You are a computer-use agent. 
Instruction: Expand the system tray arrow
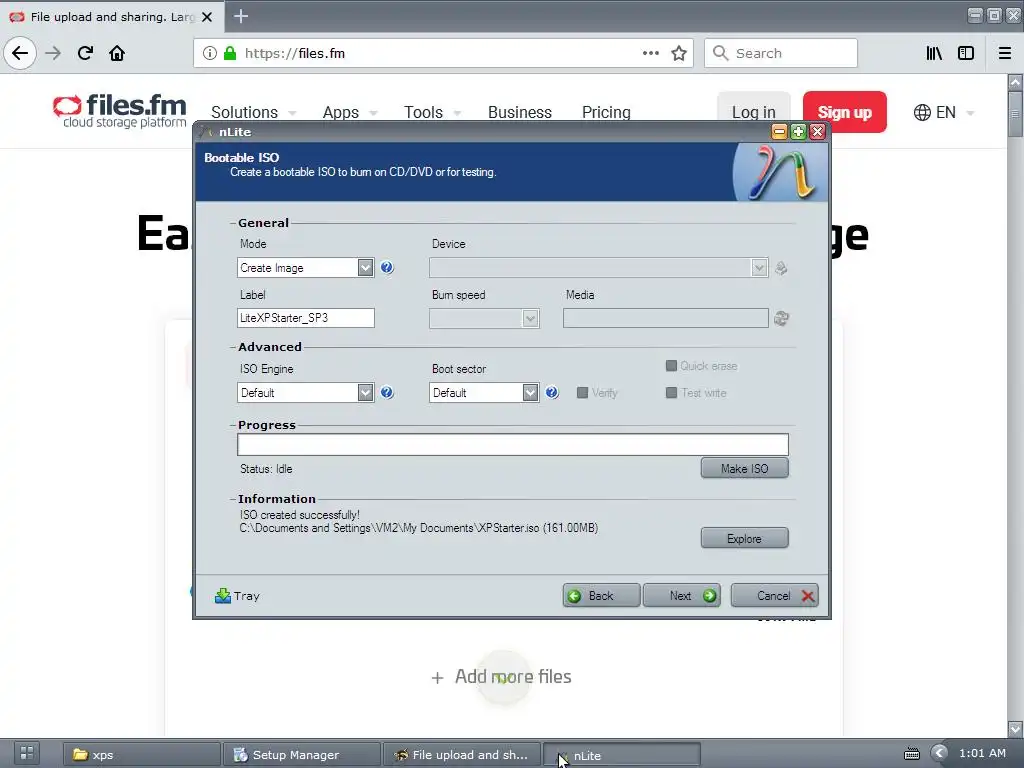[x=939, y=753]
